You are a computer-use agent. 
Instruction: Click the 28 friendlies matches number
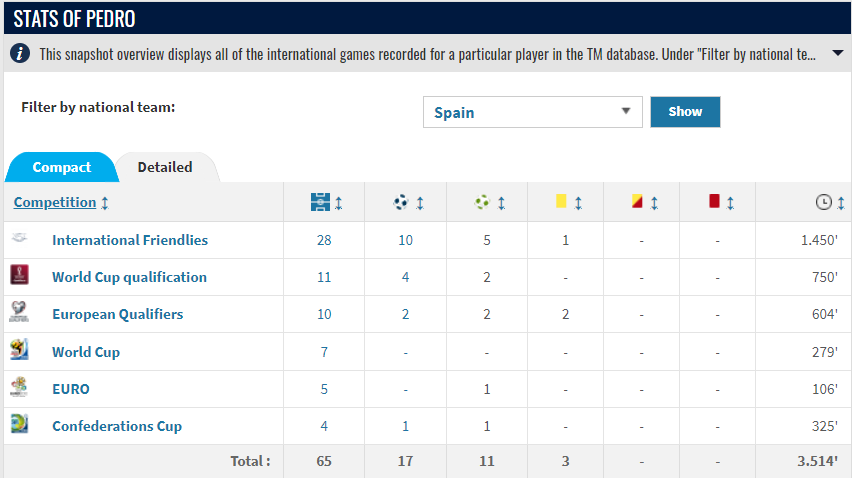[x=324, y=240]
